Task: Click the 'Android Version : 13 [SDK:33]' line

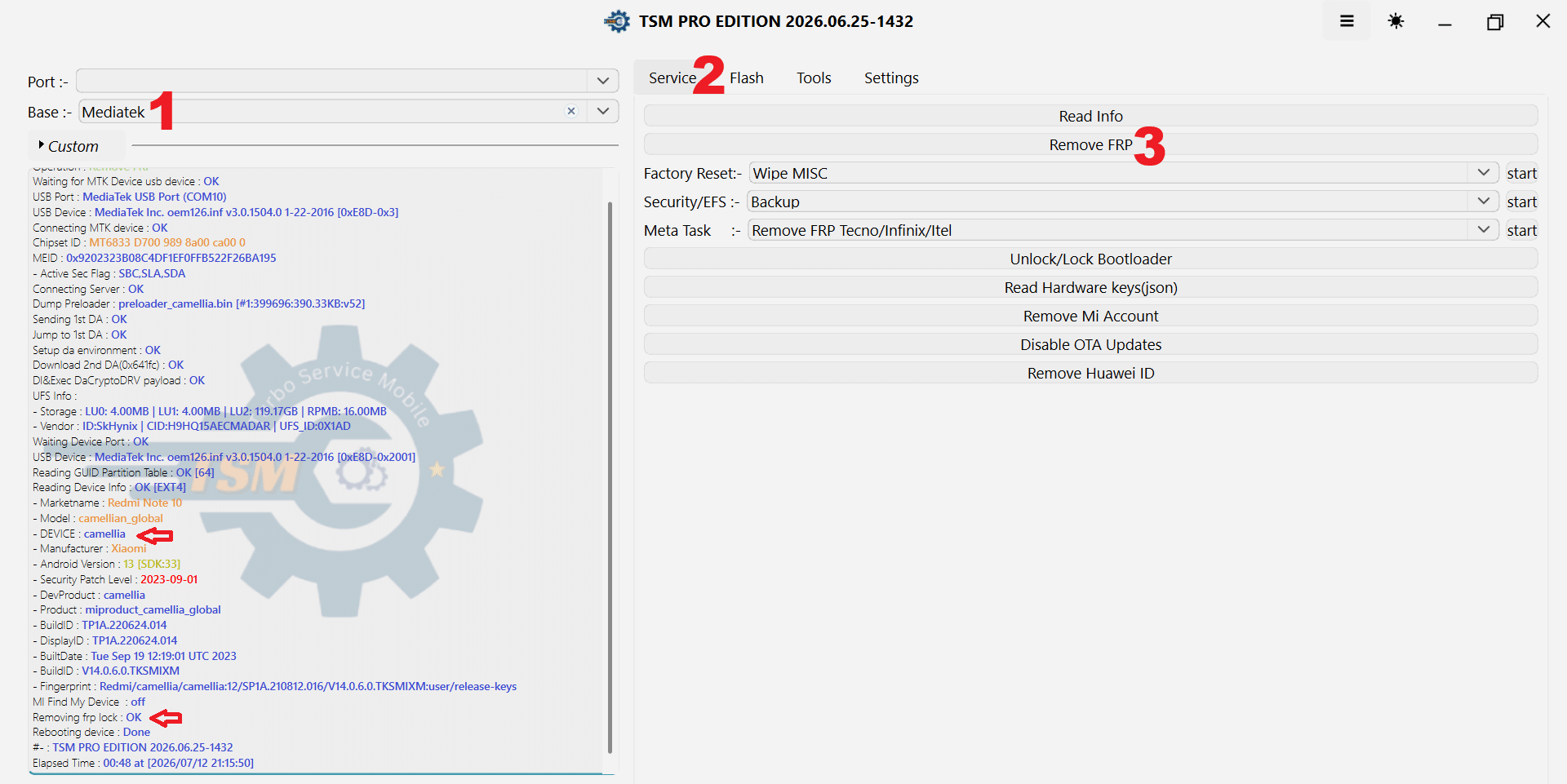Action: click(106, 564)
